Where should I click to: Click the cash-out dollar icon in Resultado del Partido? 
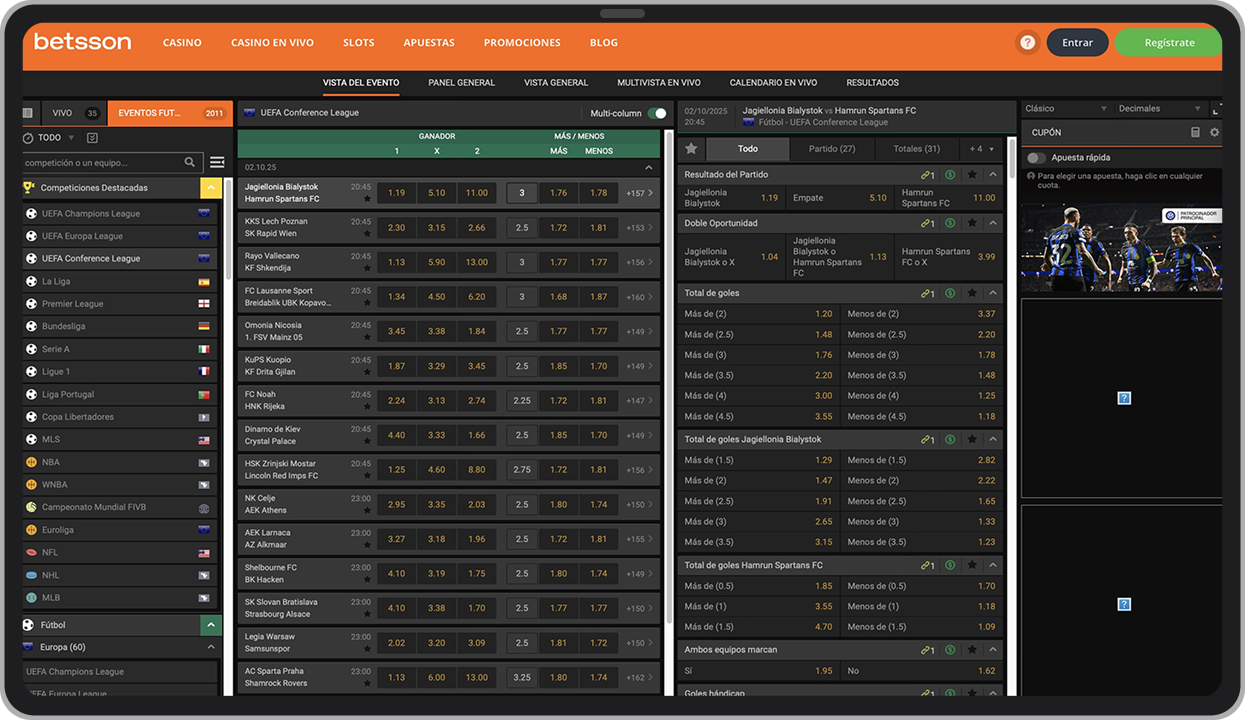tap(949, 175)
